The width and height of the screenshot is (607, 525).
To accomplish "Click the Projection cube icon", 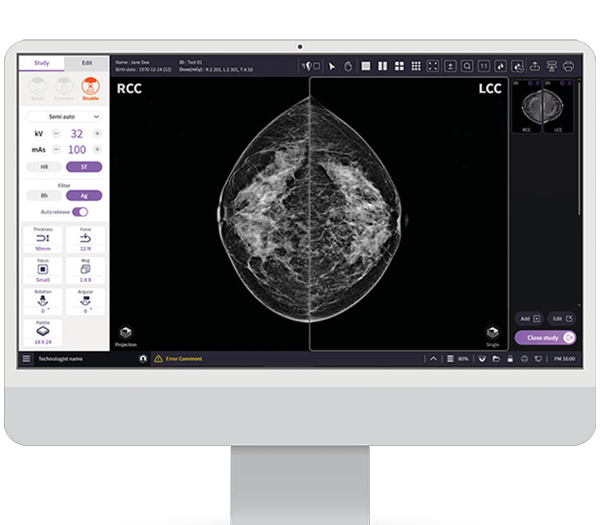I will [x=126, y=334].
